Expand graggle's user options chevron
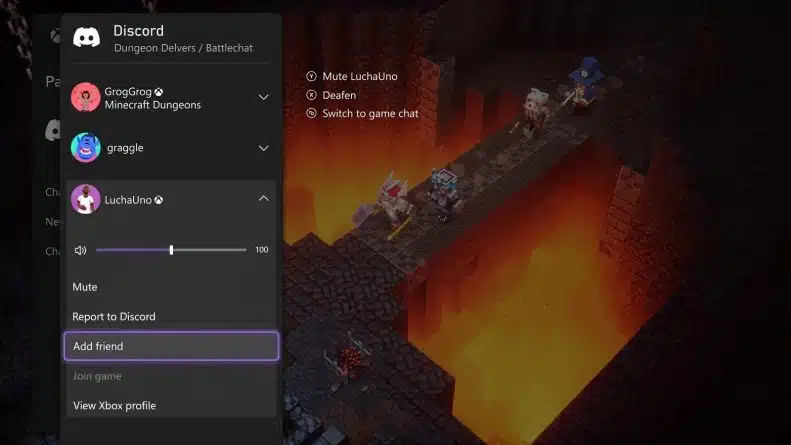Image resolution: width=791 pixels, height=445 pixels. coord(264,148)
